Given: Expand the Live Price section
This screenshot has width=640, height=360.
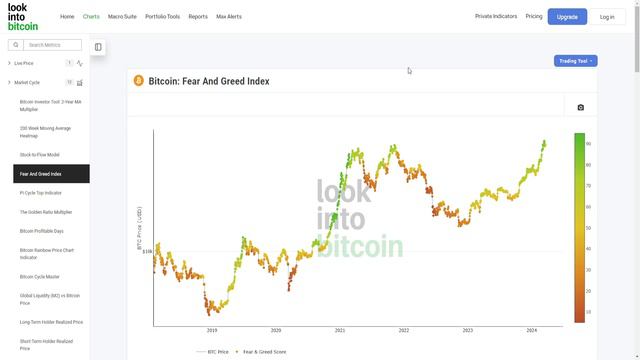Looking at the screenshot, I should click(9, 63).
